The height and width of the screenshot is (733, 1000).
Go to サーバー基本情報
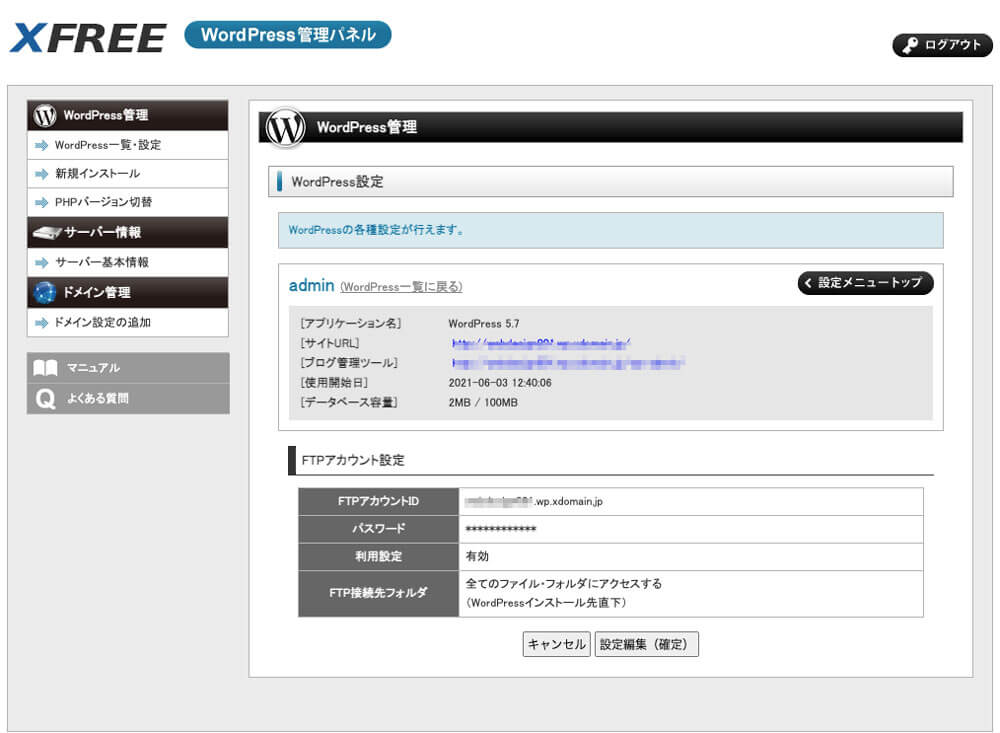point(101,263)
